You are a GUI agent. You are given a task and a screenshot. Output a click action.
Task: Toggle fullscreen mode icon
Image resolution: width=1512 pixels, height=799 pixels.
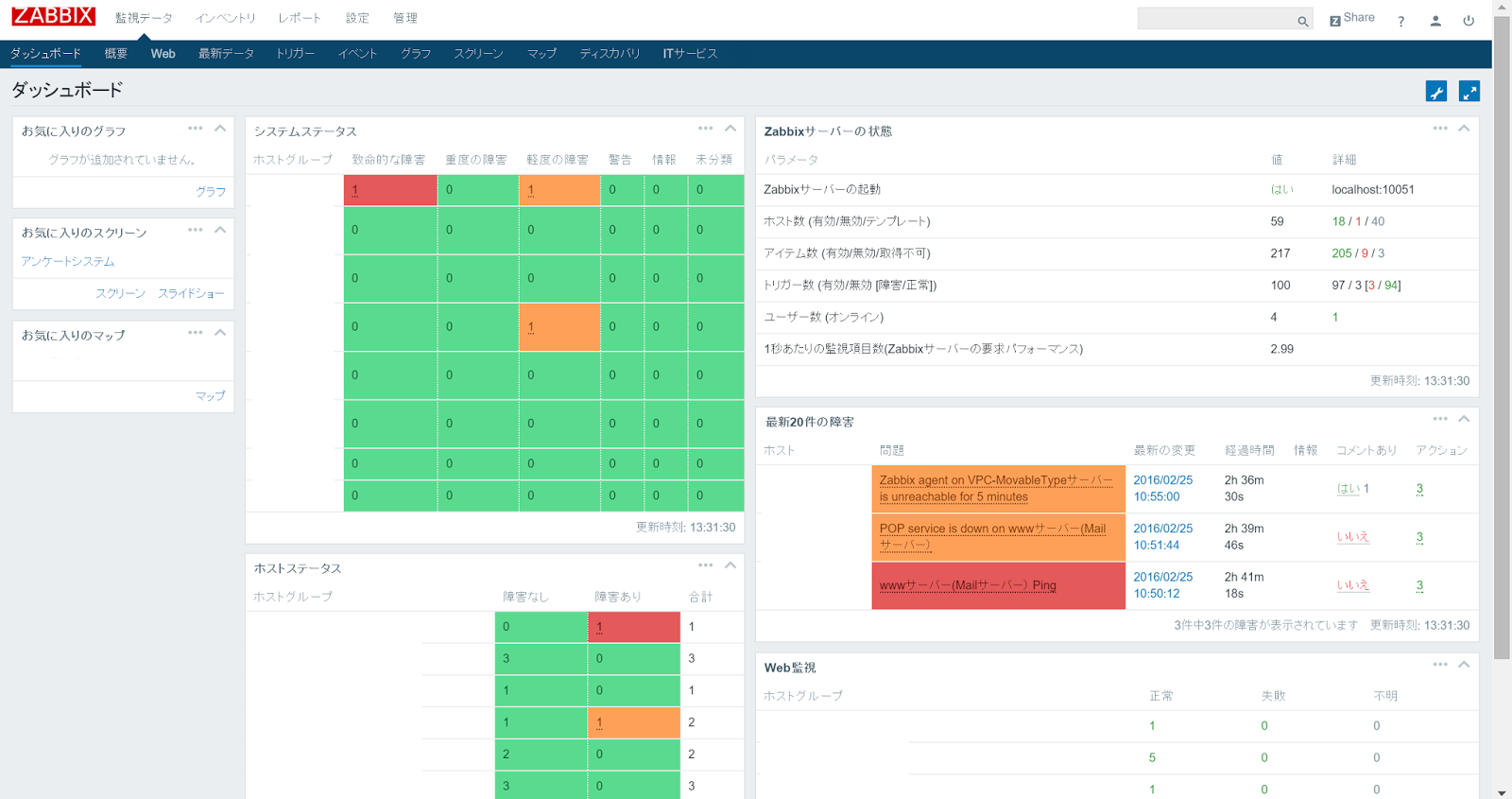pos(1469,92)
